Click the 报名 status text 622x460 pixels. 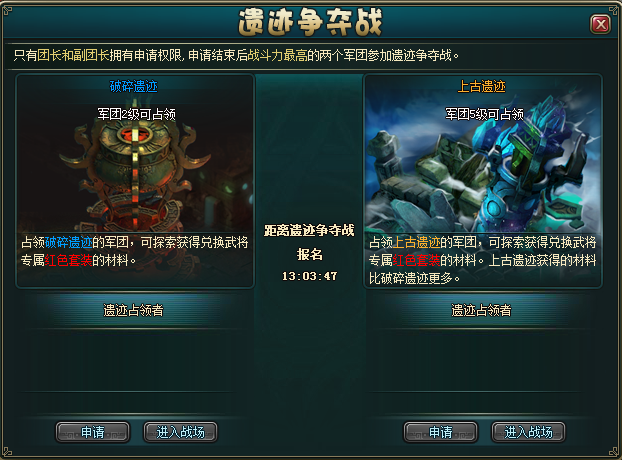click(x=309, y=254)
